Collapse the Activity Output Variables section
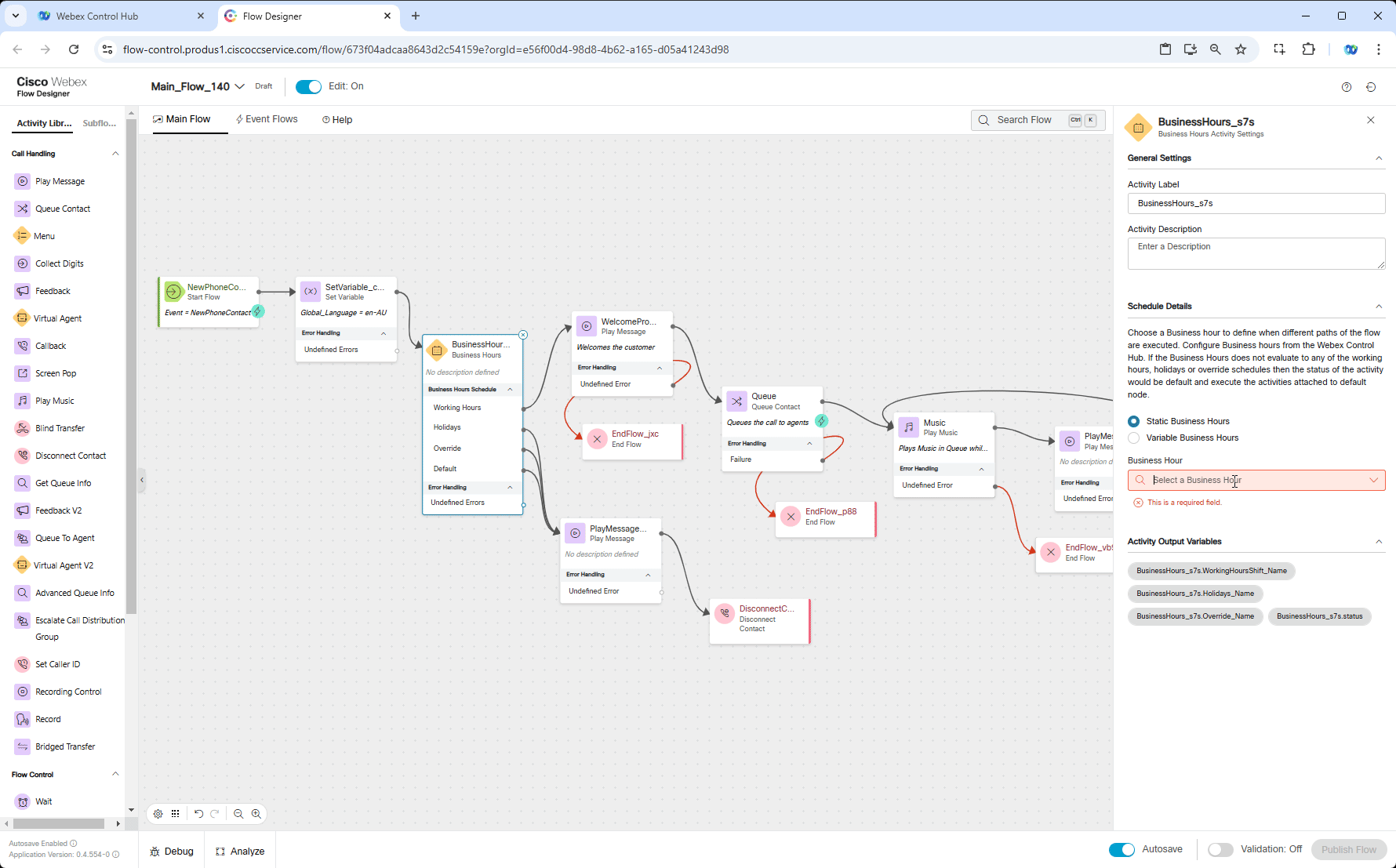 point(1379,542)
